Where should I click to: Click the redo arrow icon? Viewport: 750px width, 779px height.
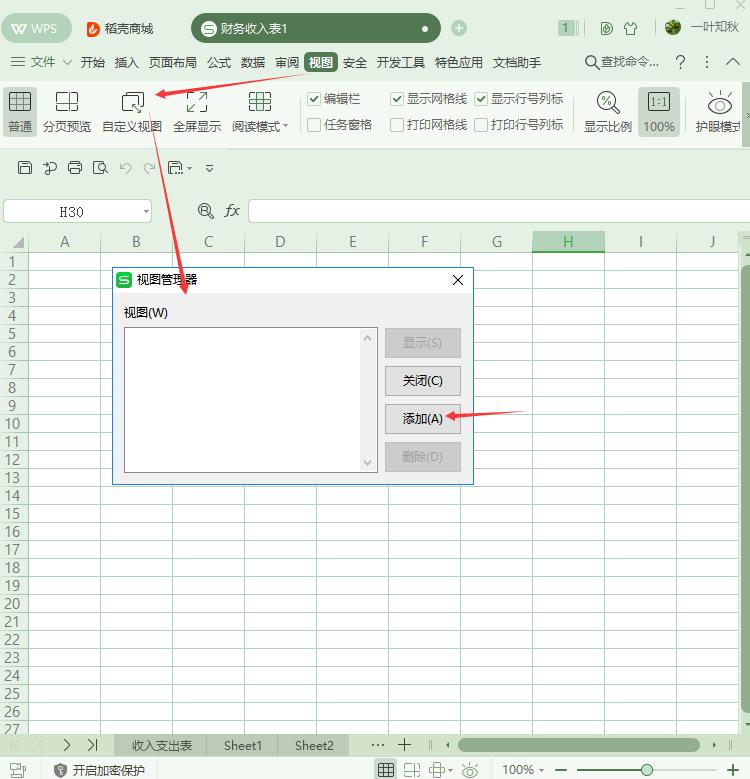tap(150, 168)
